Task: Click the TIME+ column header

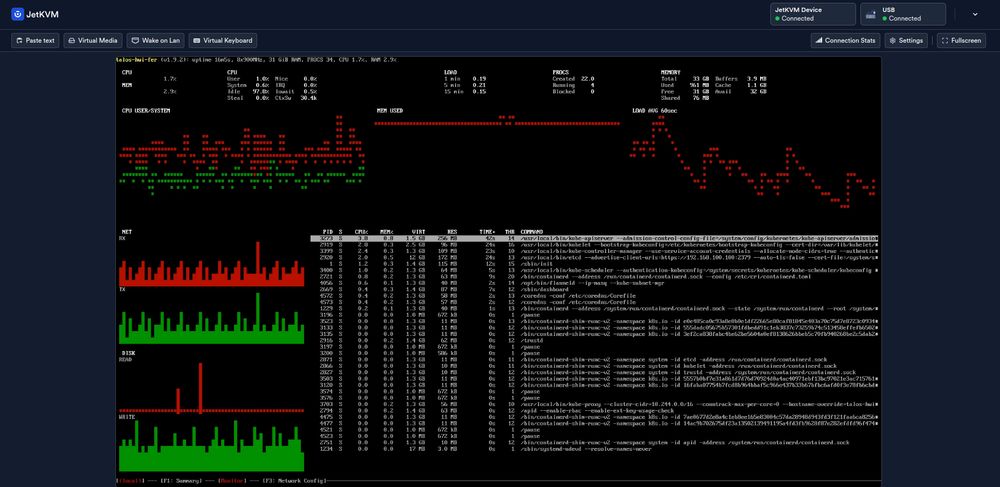Action: 487,231
